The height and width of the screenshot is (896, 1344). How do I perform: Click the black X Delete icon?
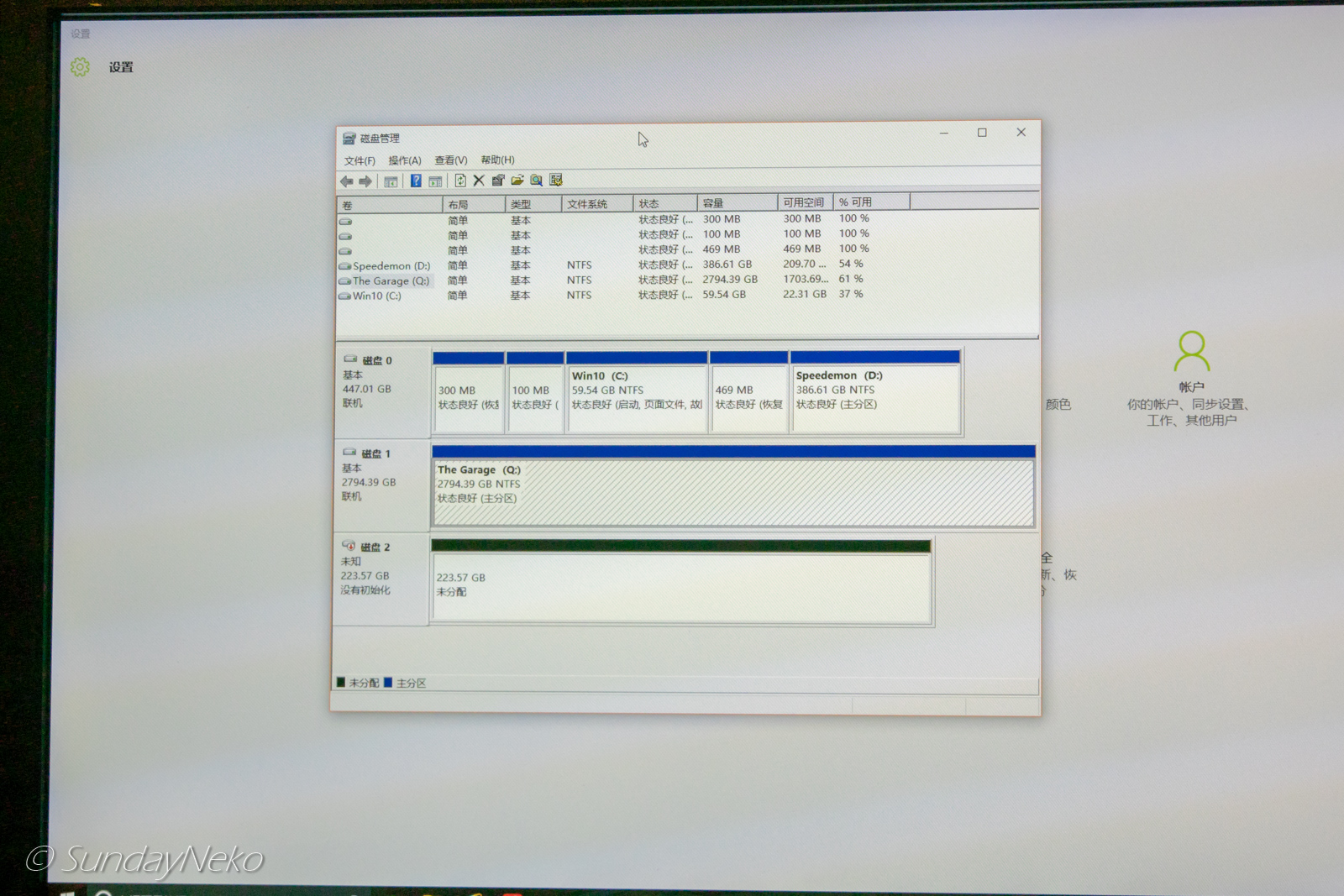click(x=479, y=181)
